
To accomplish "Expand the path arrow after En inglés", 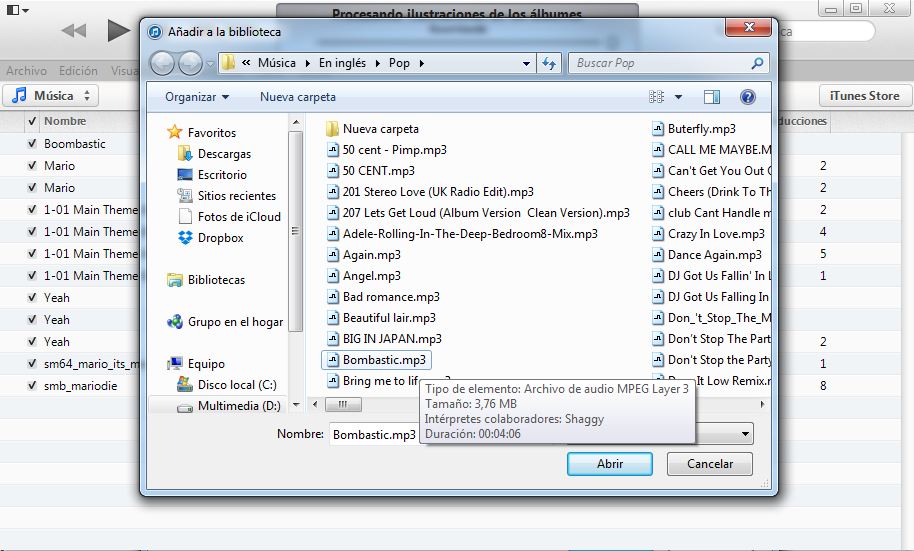I will pyautogui.click(x=377, y=63).
